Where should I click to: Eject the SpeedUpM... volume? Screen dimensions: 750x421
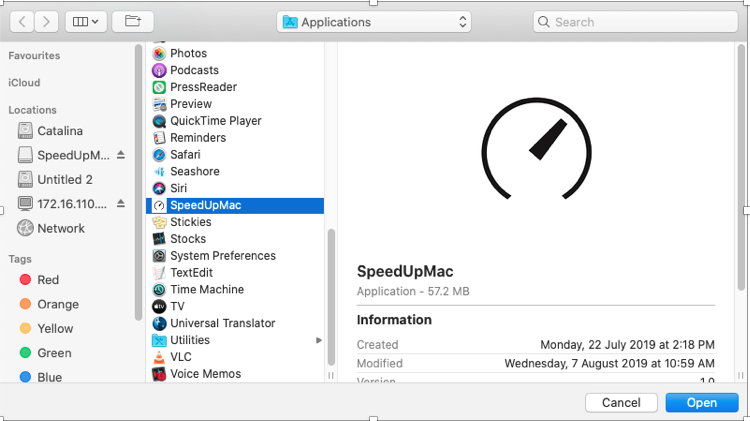tap(121, 155)
